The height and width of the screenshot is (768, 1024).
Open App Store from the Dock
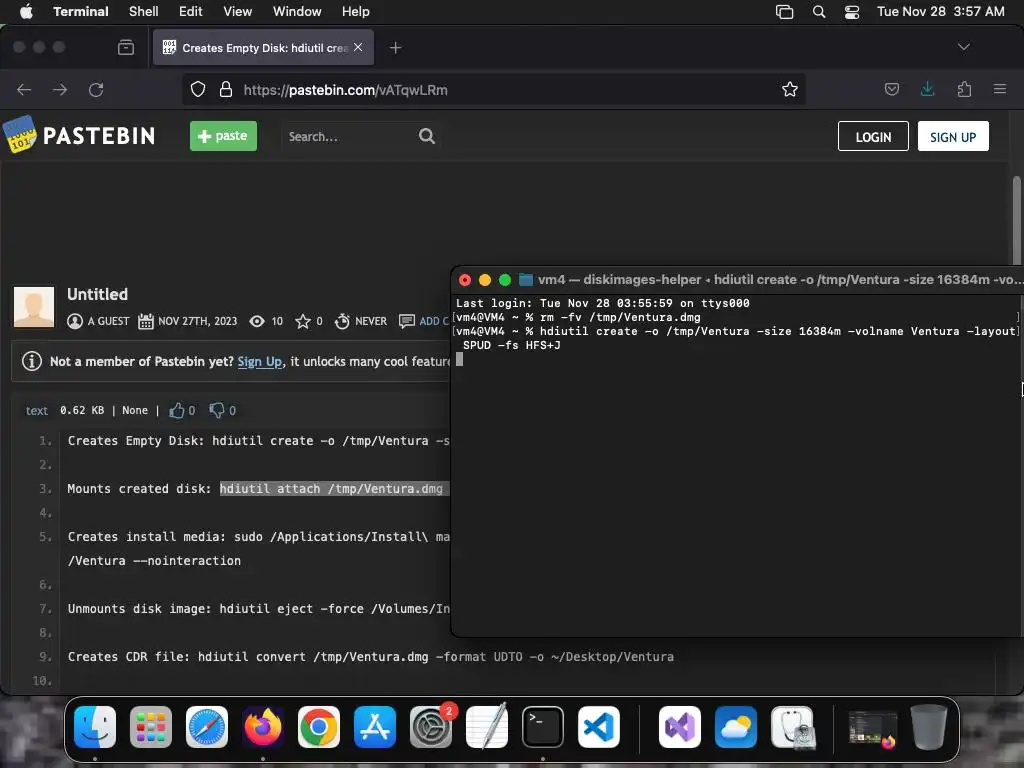pyautogui.click(x=375, y=727)
